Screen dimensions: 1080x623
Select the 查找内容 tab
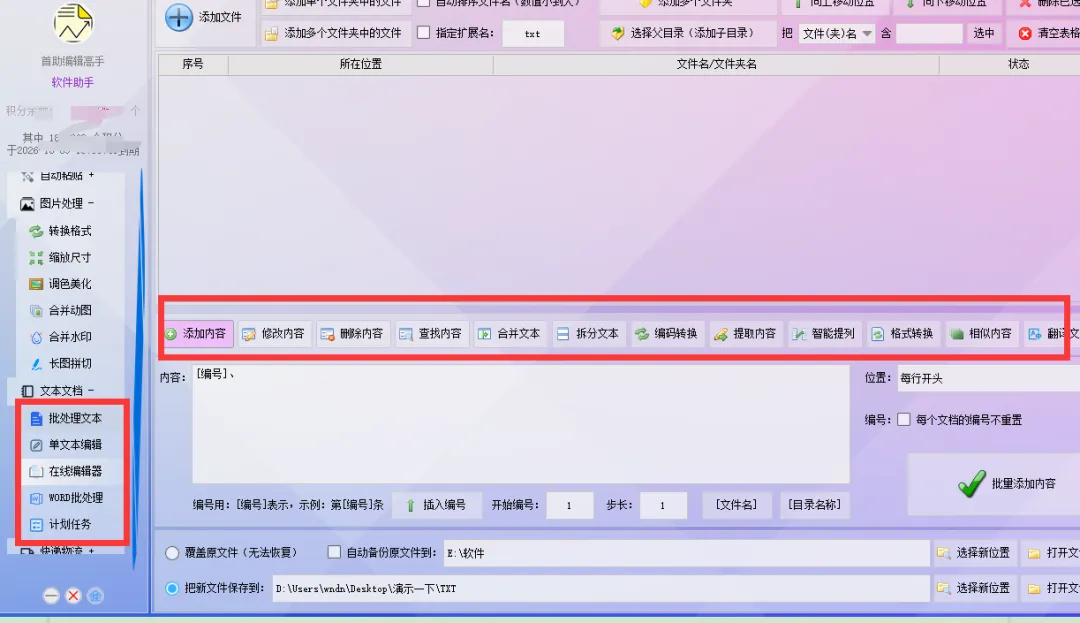pyautogui.click(x=431, y=334)
